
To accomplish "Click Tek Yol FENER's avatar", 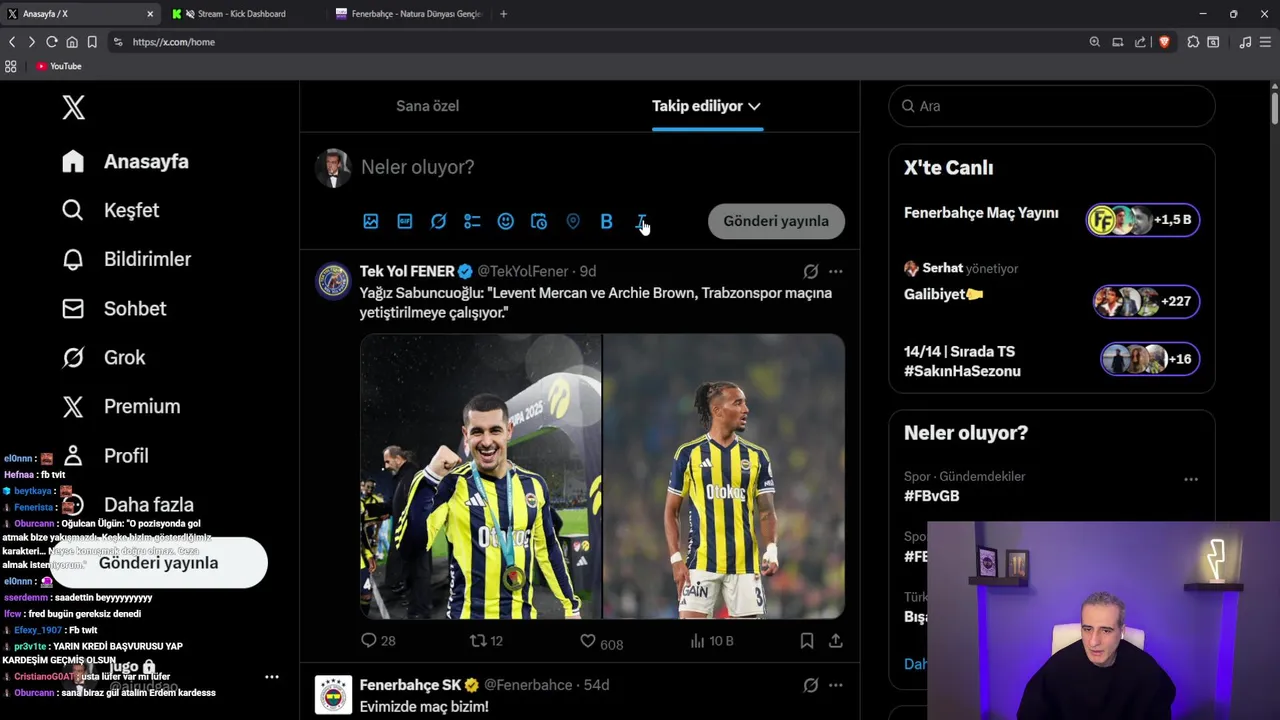I will [334, 281].
